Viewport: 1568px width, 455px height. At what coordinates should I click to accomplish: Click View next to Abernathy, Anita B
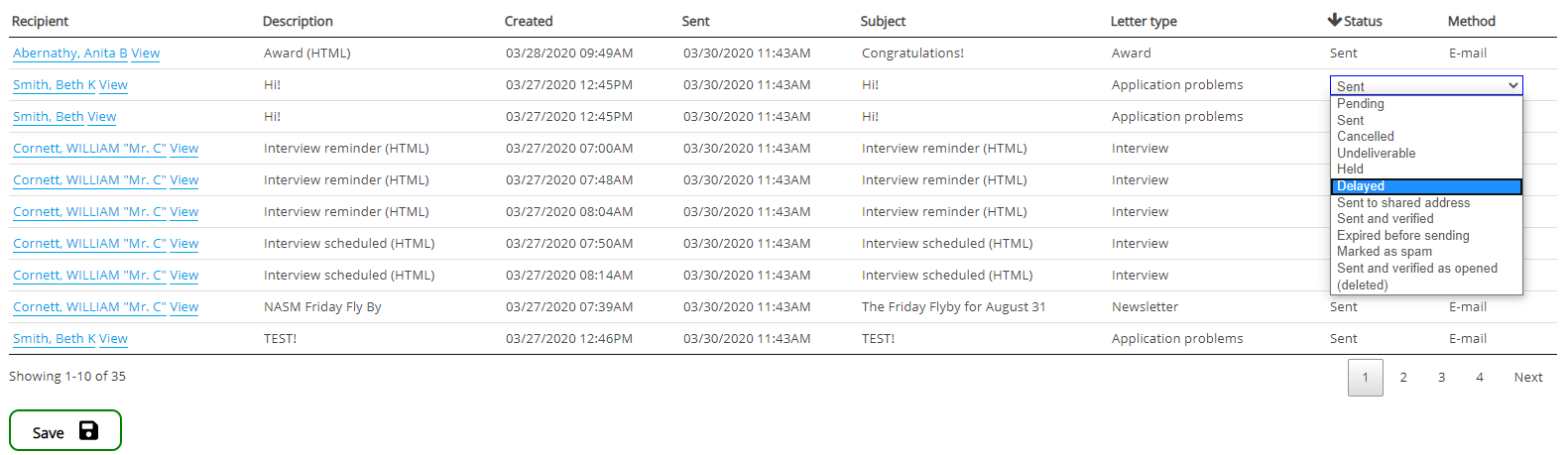click(146, 54)
